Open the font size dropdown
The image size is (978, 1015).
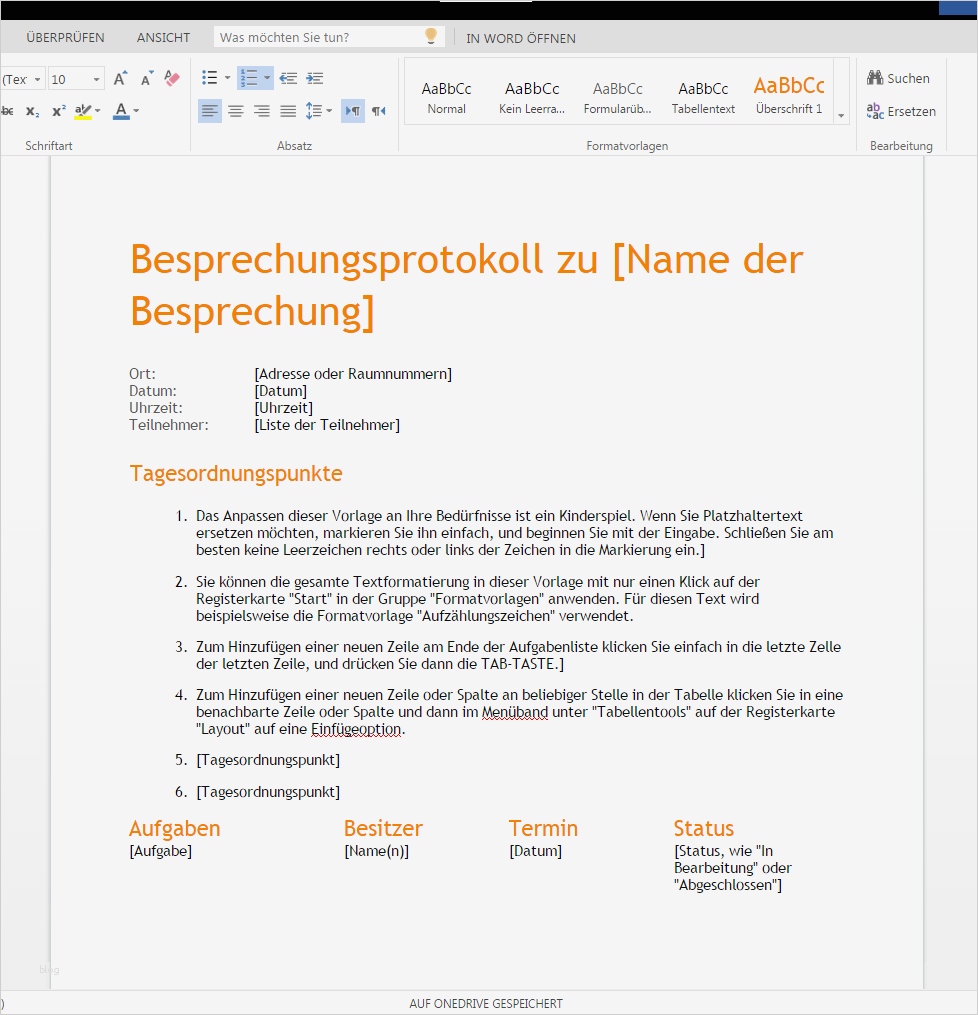tap(96, 78)
